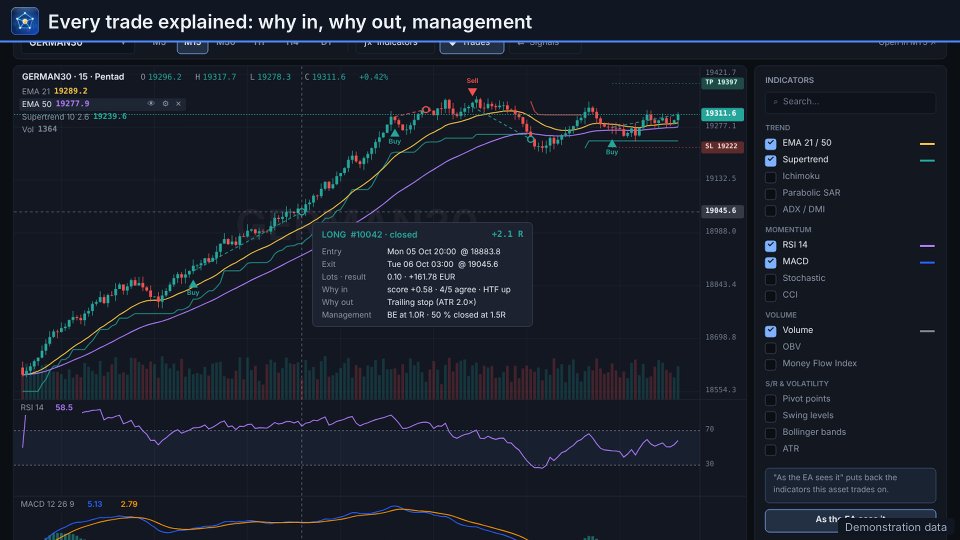Uncheck the MACD indicator
Image resolution: width=960 pixels, height=540 pixels.
tap(771, 262)
